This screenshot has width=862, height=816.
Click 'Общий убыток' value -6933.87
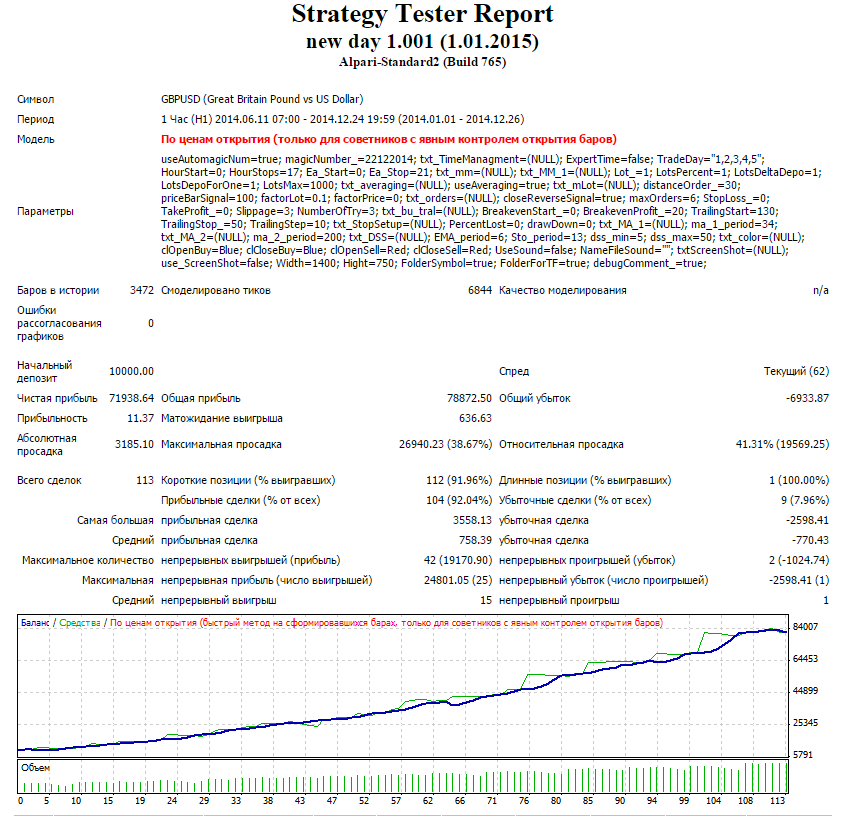click(x=807, y=398)
